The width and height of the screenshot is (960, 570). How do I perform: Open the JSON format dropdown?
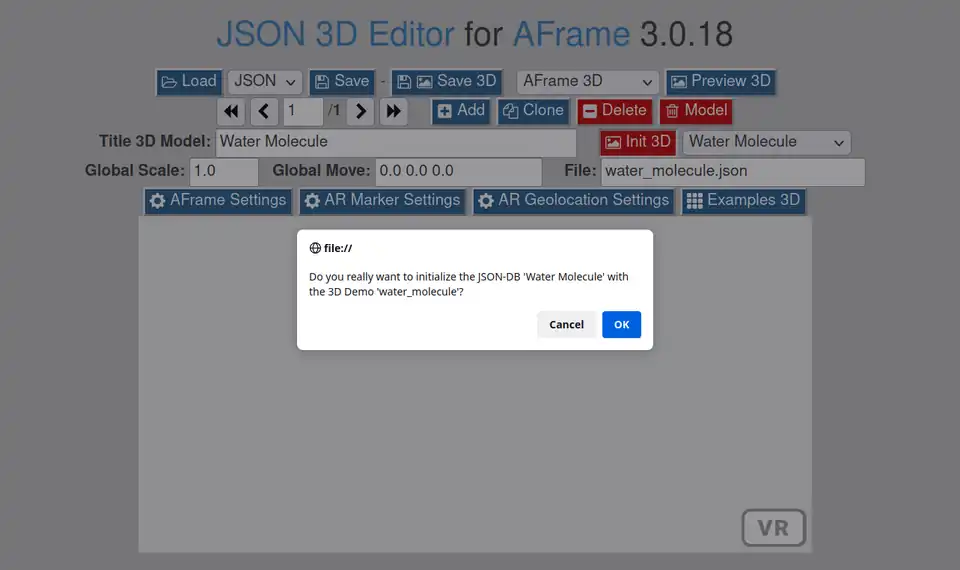pos(265,81)
